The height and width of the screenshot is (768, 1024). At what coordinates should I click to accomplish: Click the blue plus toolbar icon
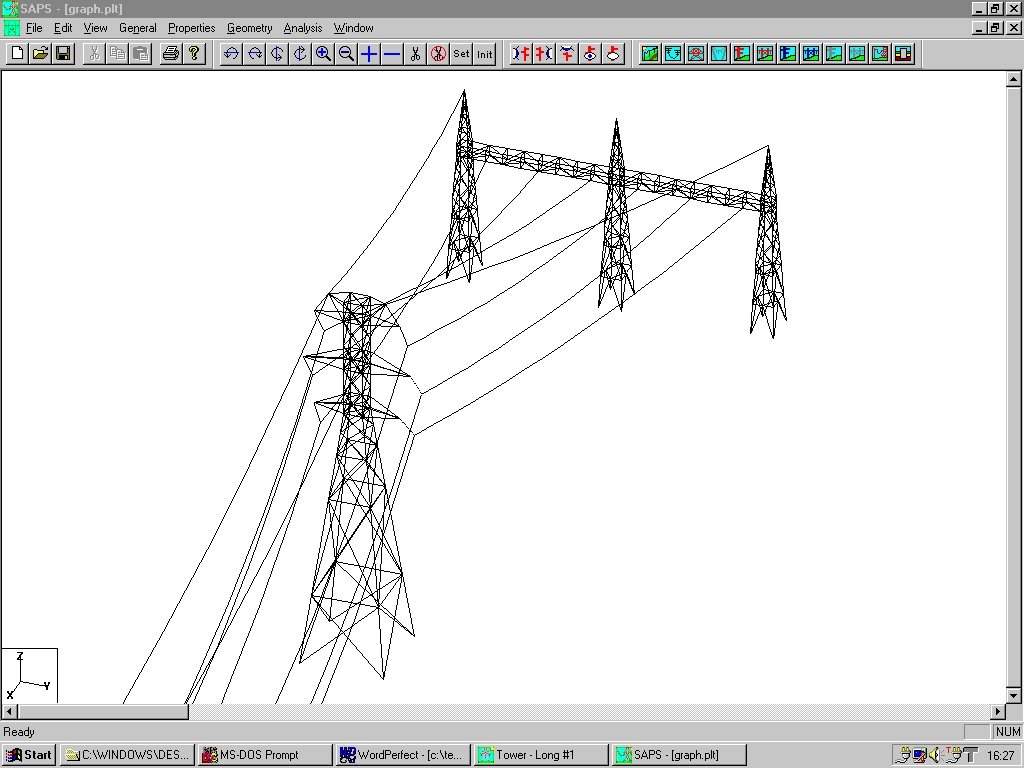click(x=369, y=54)
